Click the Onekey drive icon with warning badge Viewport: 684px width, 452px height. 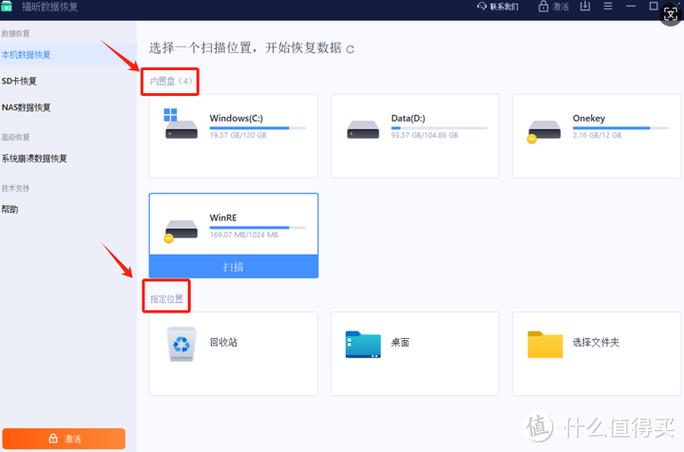pyautogui.click(x=544, y=131)
